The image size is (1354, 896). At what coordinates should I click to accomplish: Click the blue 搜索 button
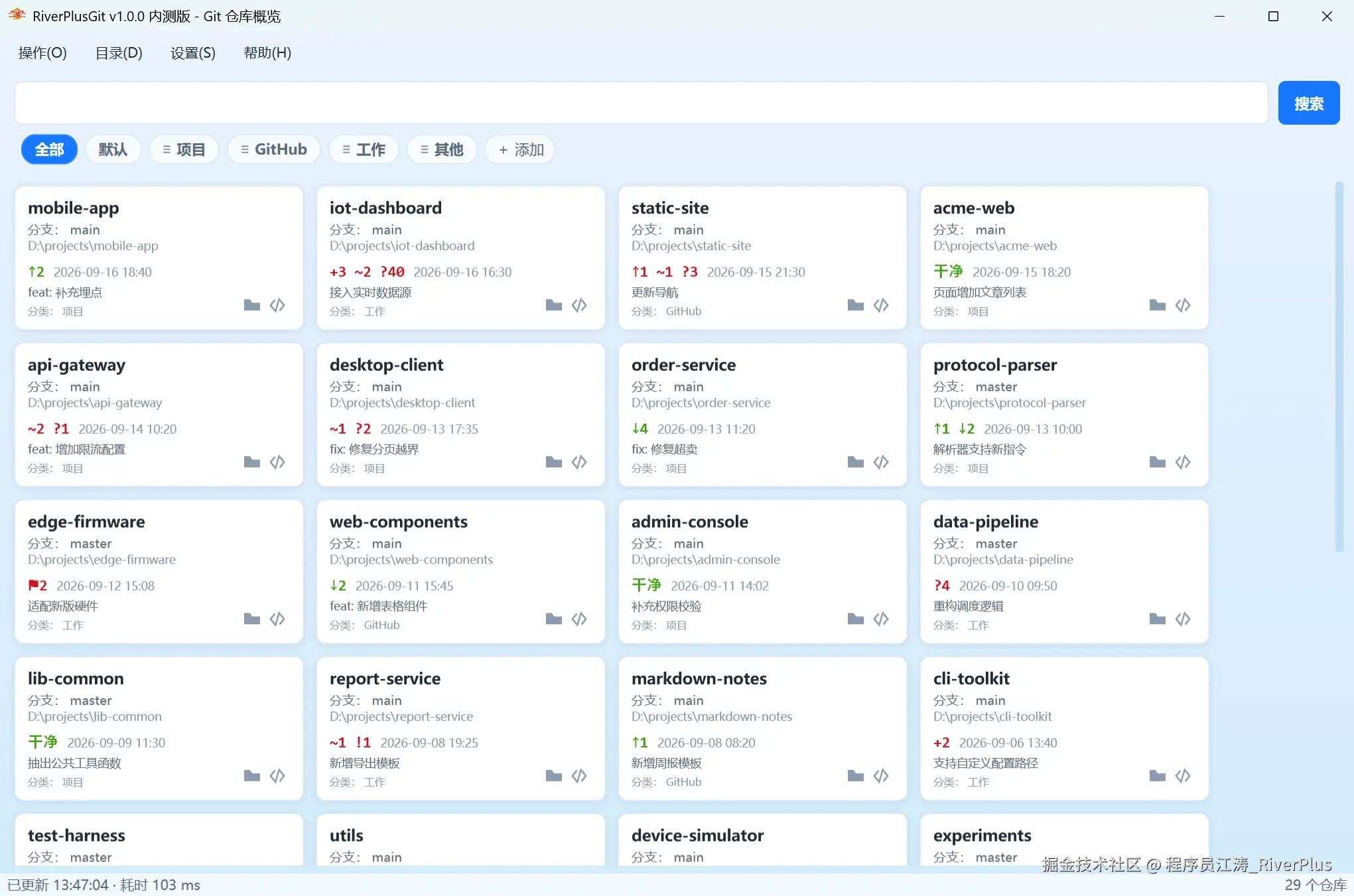point(1308,103)
